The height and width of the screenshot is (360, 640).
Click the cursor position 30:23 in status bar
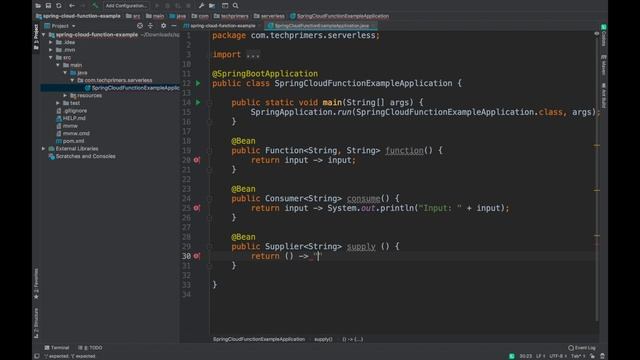[x=525, y=356]
